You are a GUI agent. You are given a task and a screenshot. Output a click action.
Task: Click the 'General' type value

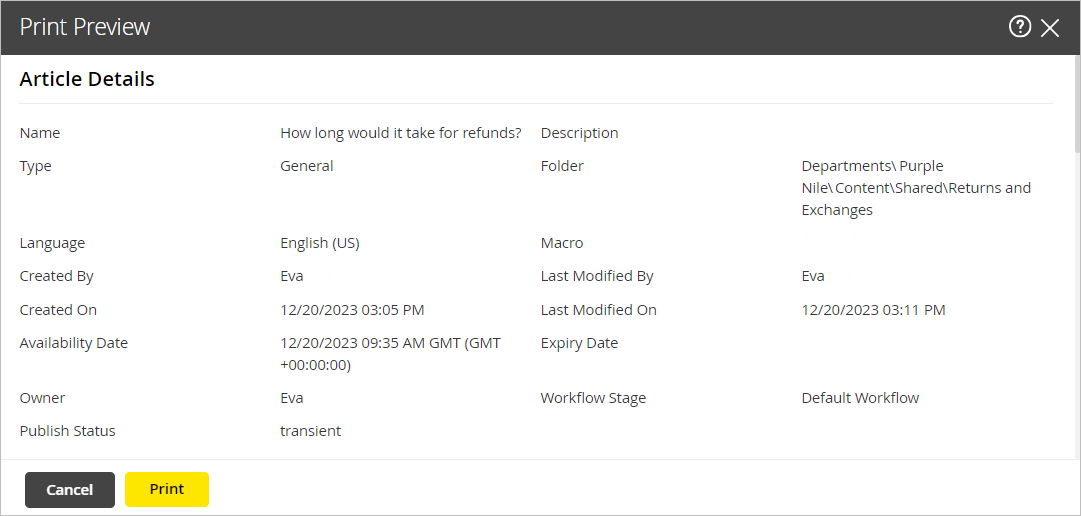307,166
